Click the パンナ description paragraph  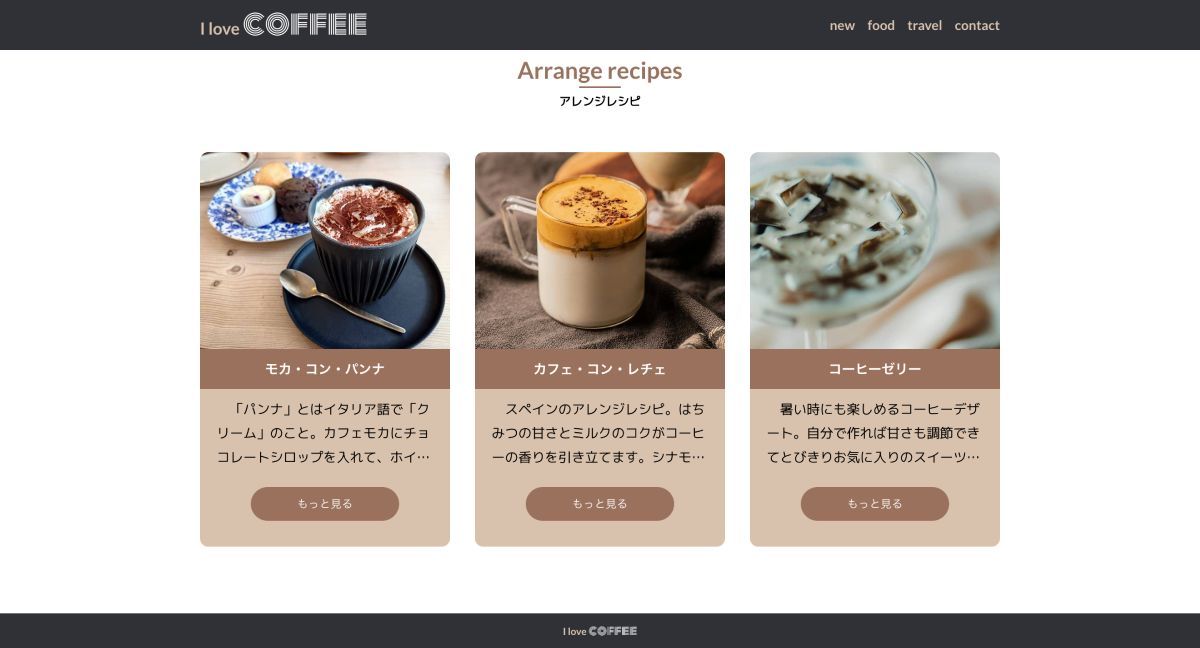coord(325,433)
